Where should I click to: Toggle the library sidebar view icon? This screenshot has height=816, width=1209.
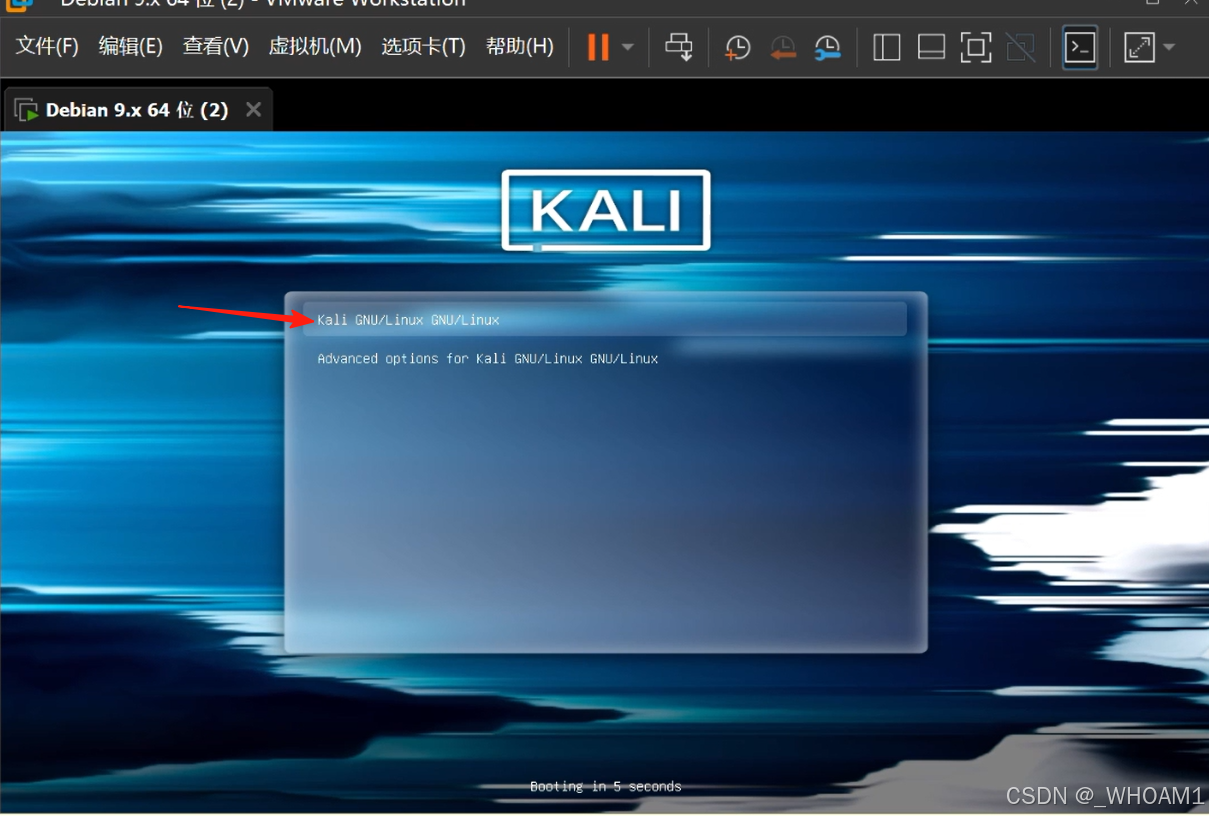point(887,47)
